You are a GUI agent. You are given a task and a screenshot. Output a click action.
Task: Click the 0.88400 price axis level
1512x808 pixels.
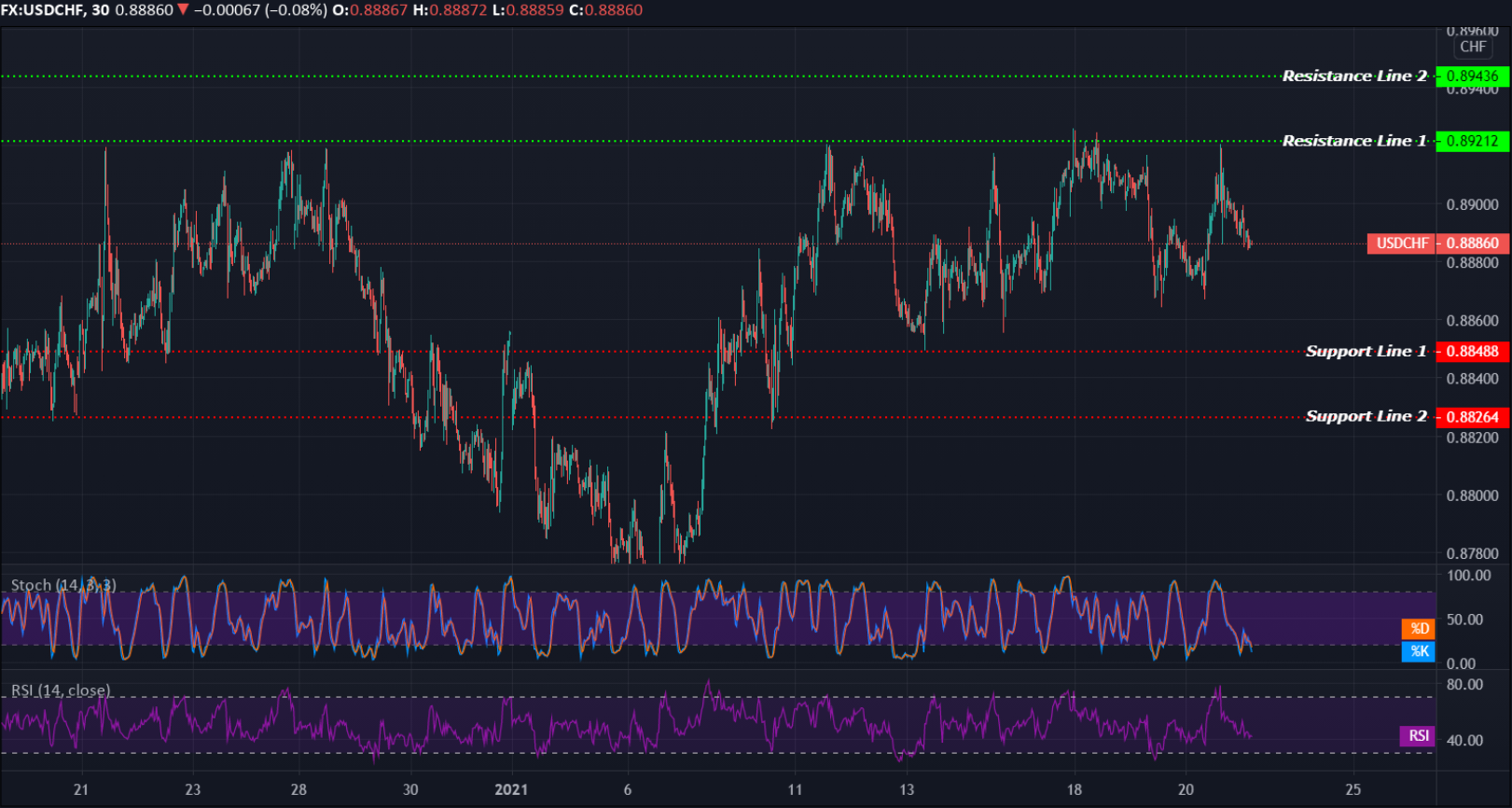coord(1473,379)
